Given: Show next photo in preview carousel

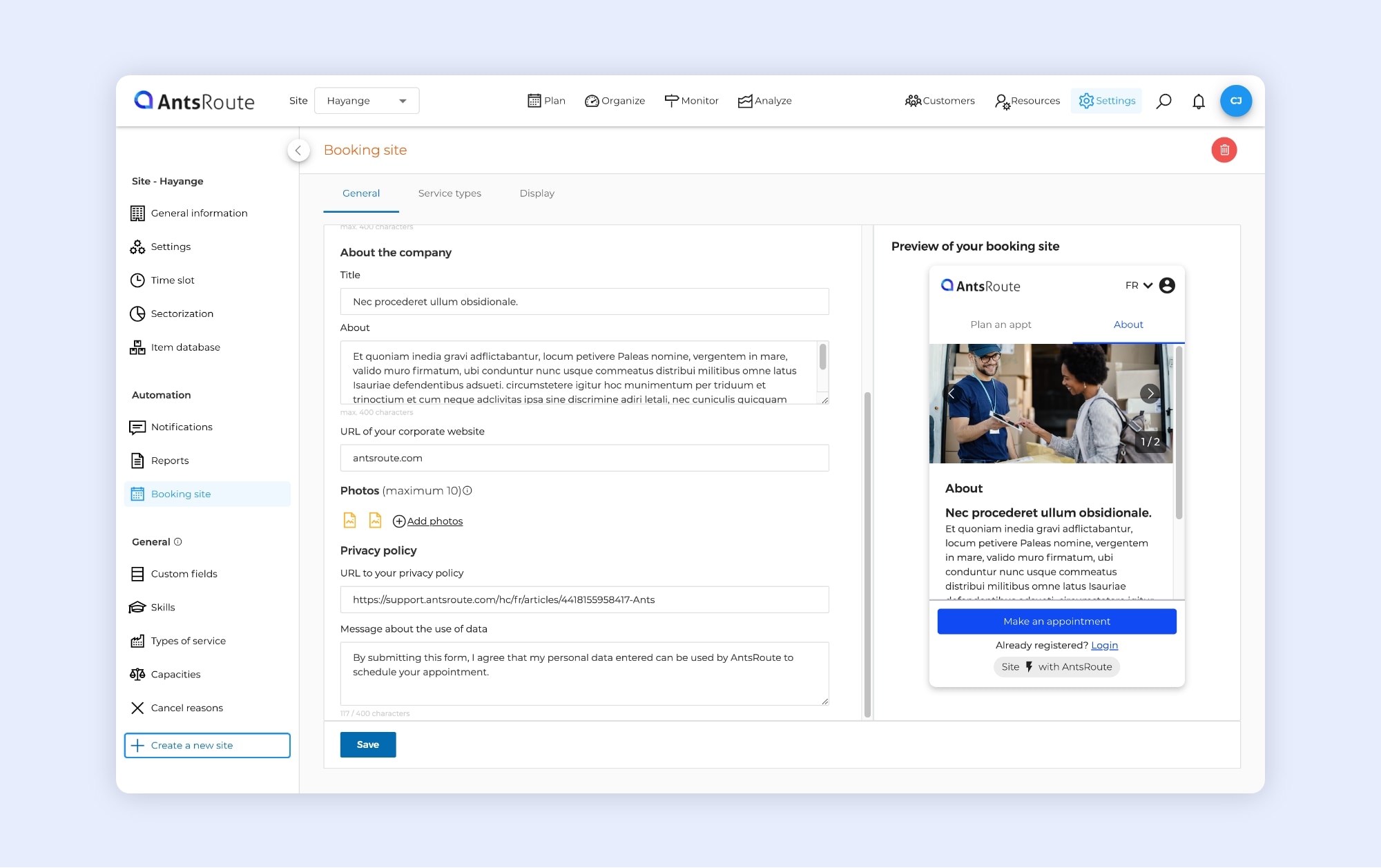Looking at the screenshot, I should [x=1150, y=394].
